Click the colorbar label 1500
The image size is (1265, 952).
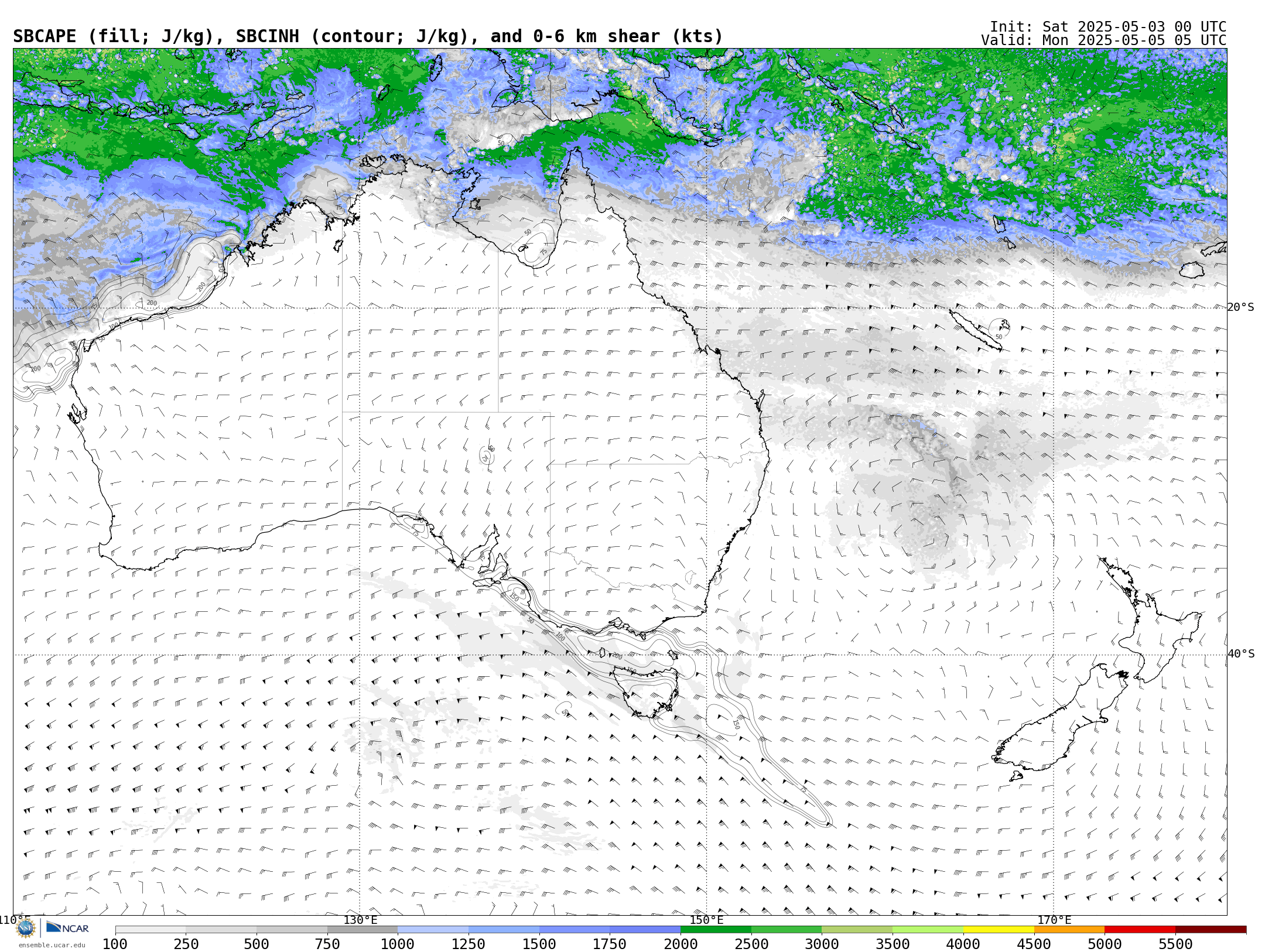(539, 944)
